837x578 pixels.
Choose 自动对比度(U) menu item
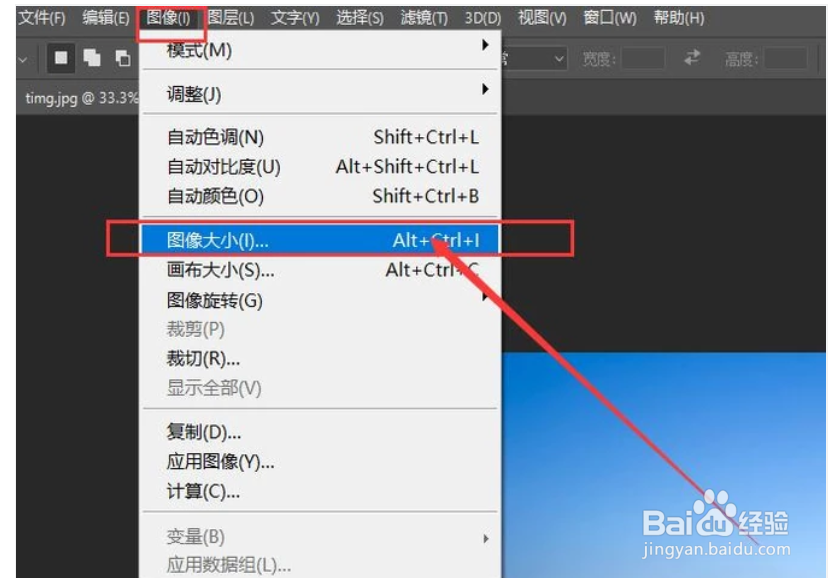(320, 167)
